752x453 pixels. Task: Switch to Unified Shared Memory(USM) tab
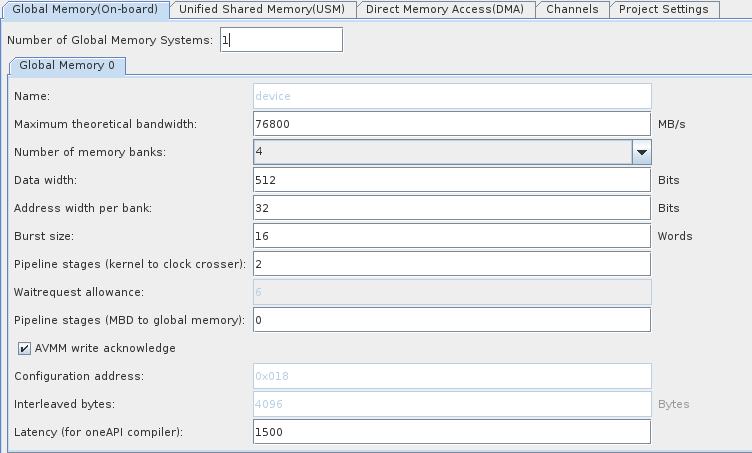click(x=260, y=9)
